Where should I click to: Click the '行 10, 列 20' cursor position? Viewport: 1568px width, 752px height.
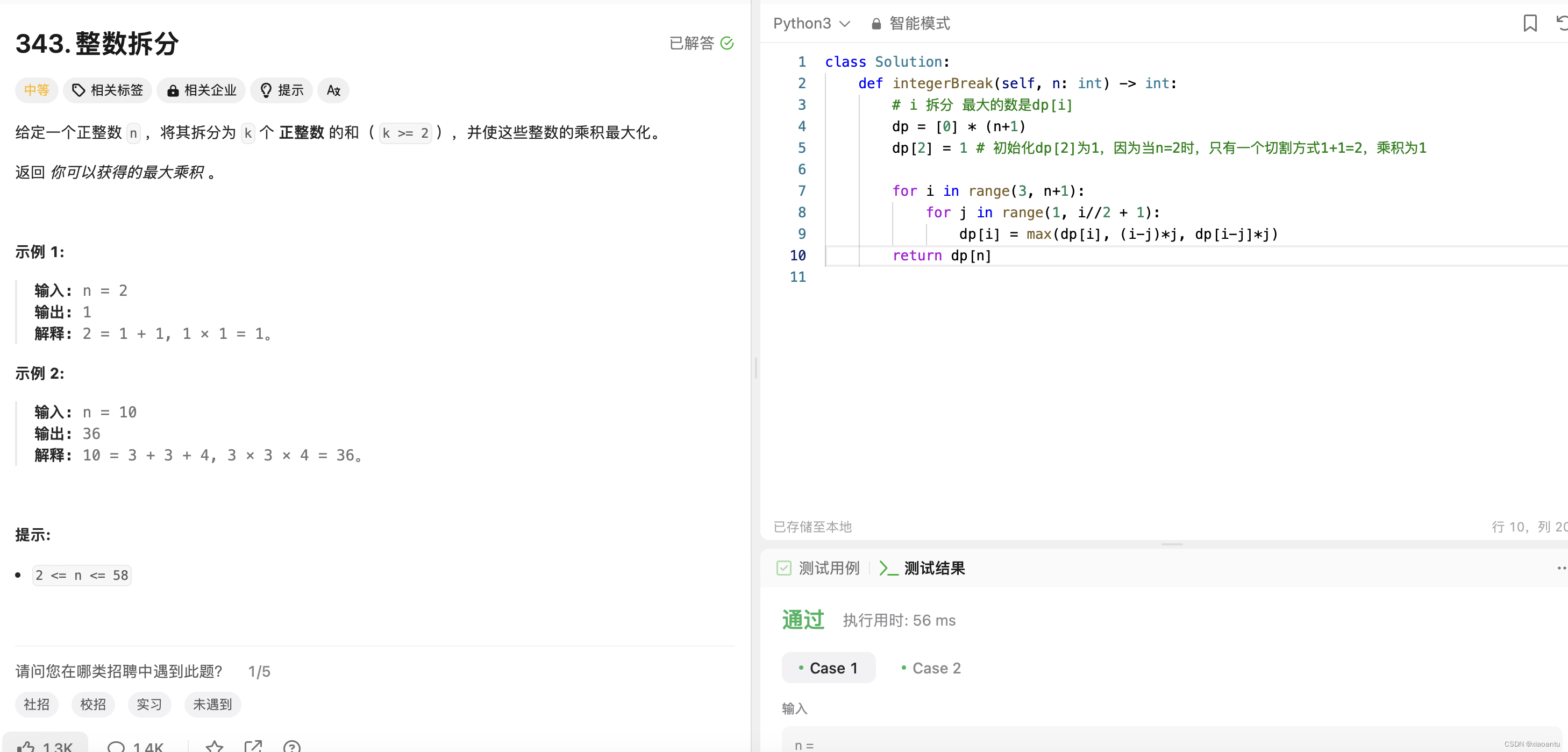click(1529, 527)
